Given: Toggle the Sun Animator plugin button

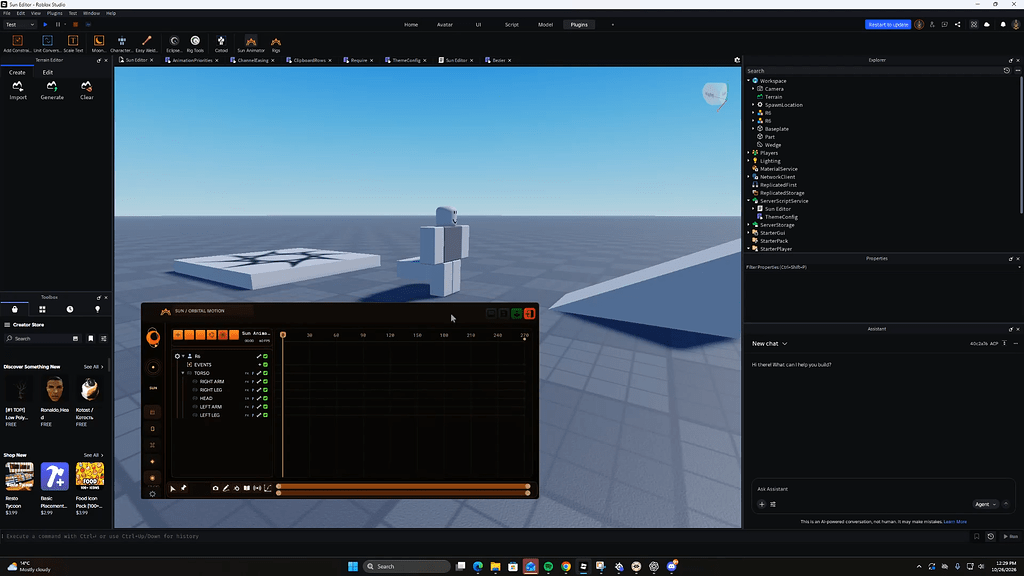Looking at the screenshot, I should click(x=251, y=44).
